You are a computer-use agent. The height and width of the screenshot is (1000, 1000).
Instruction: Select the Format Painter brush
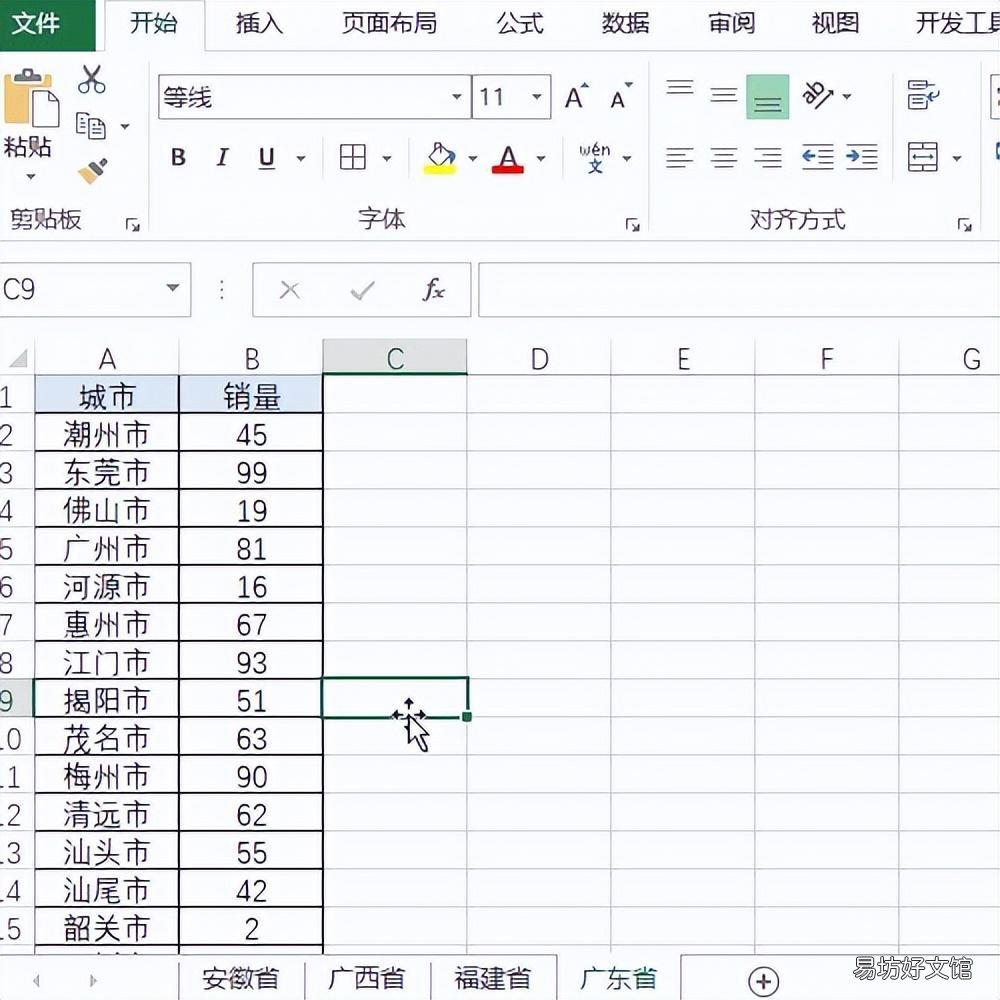click(x=93, y=171)
